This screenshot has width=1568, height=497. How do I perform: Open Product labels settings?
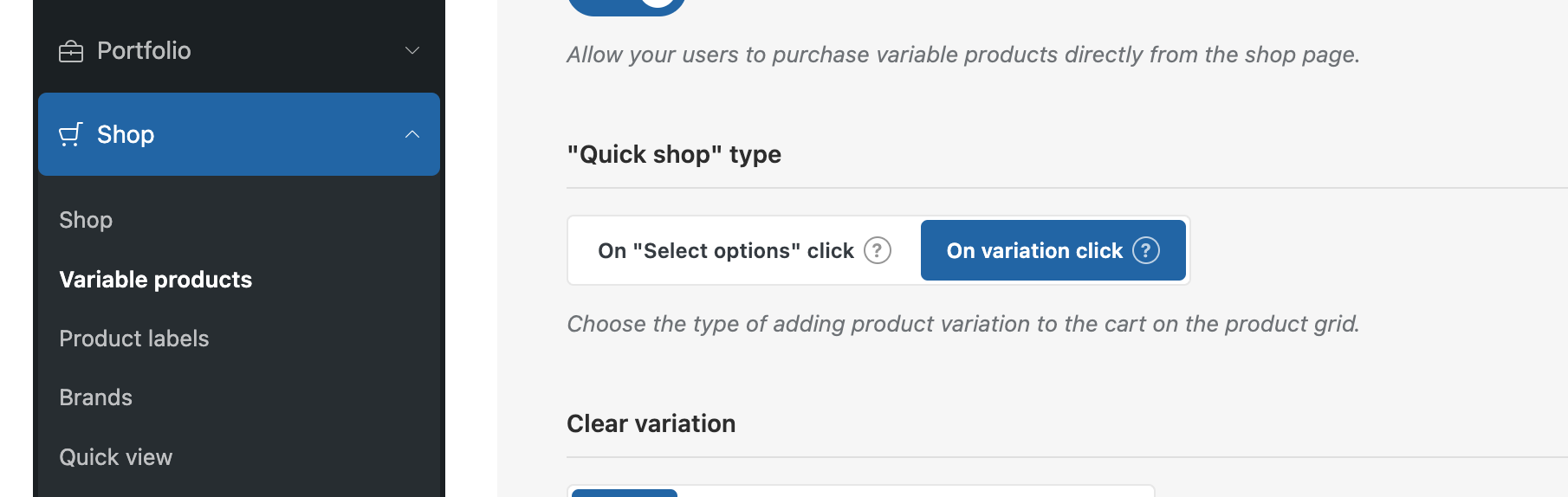tap(134, 339)
